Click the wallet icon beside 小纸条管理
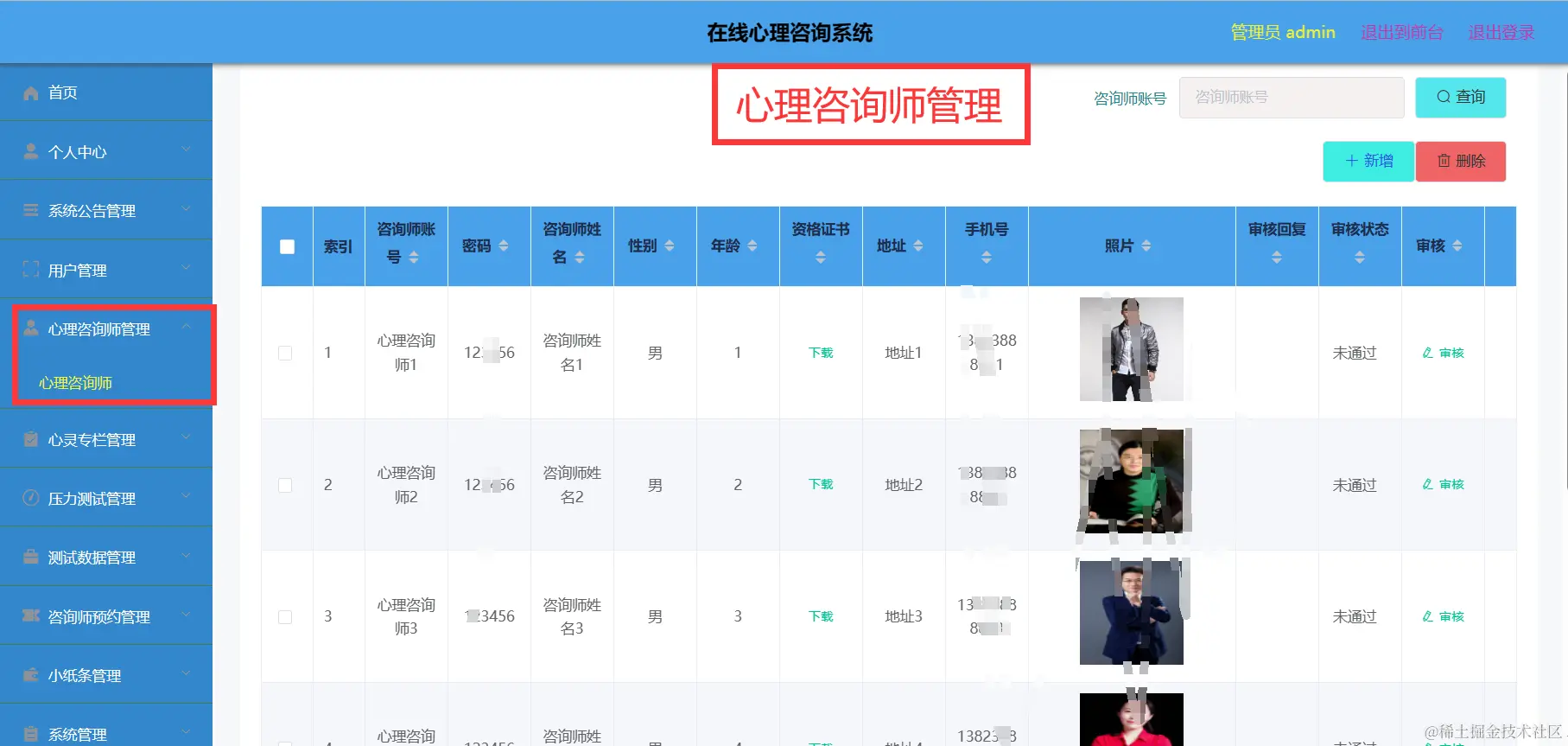The width and height of the screenshot is (1568, 746). pyautogui.click(x=31, y=674)
